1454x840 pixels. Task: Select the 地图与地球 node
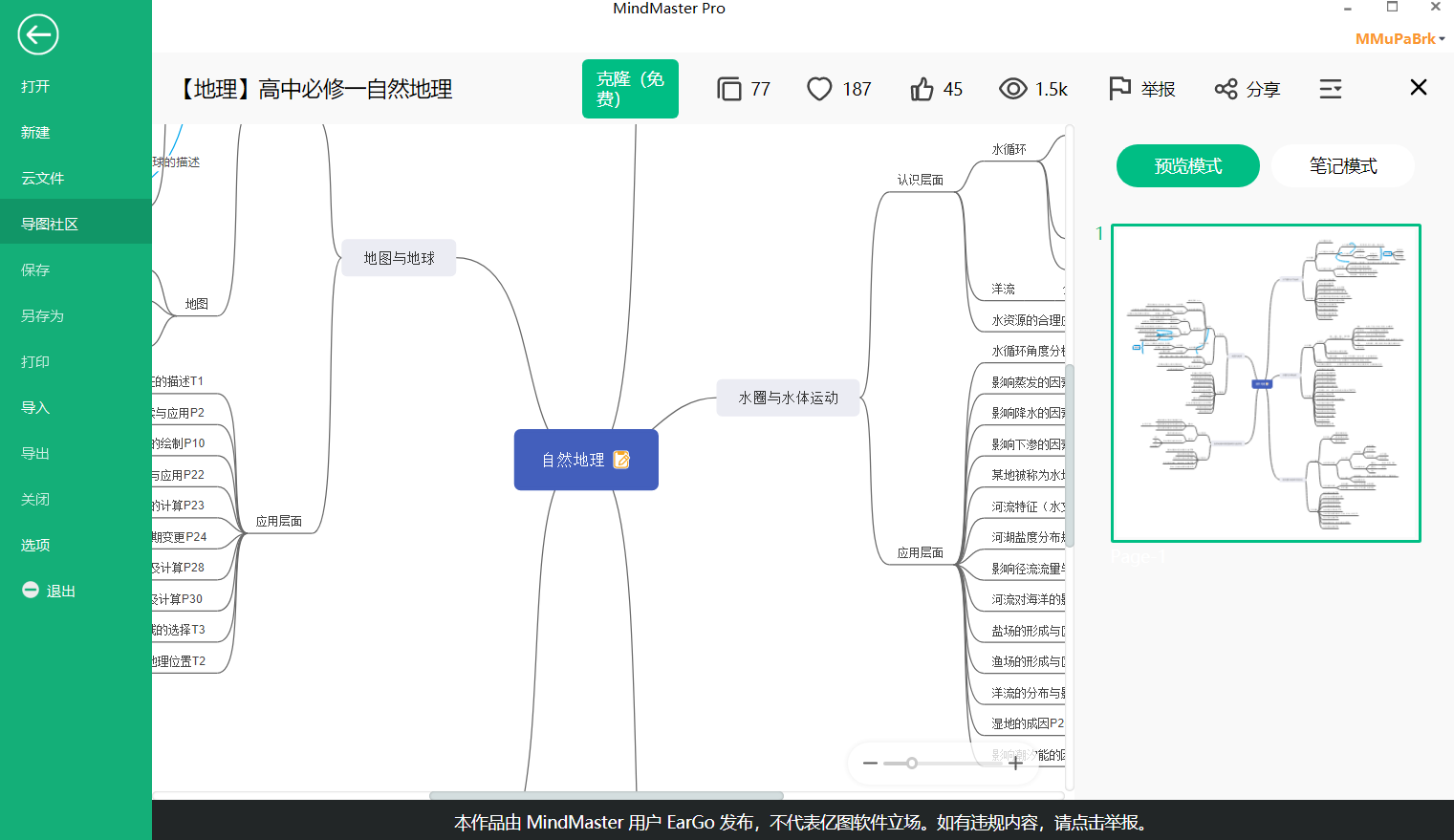(x=399, y=258)
